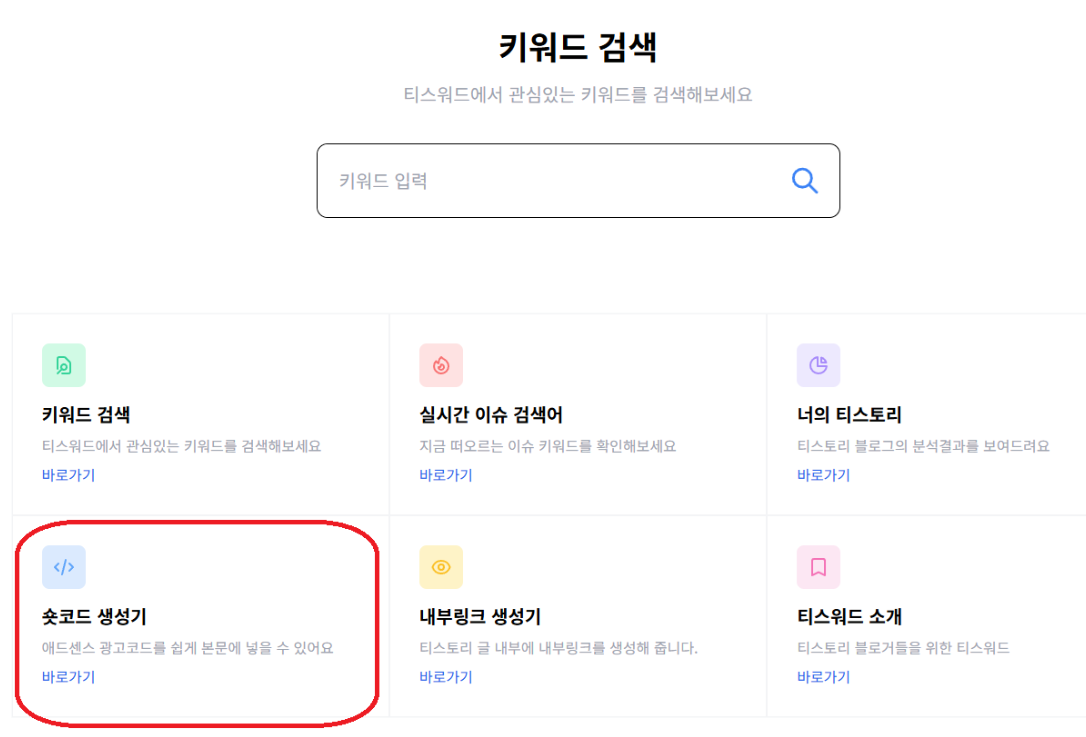Click the magnifying glass search icon
The height and width of the screenshot is (737, 1086).
805,181
